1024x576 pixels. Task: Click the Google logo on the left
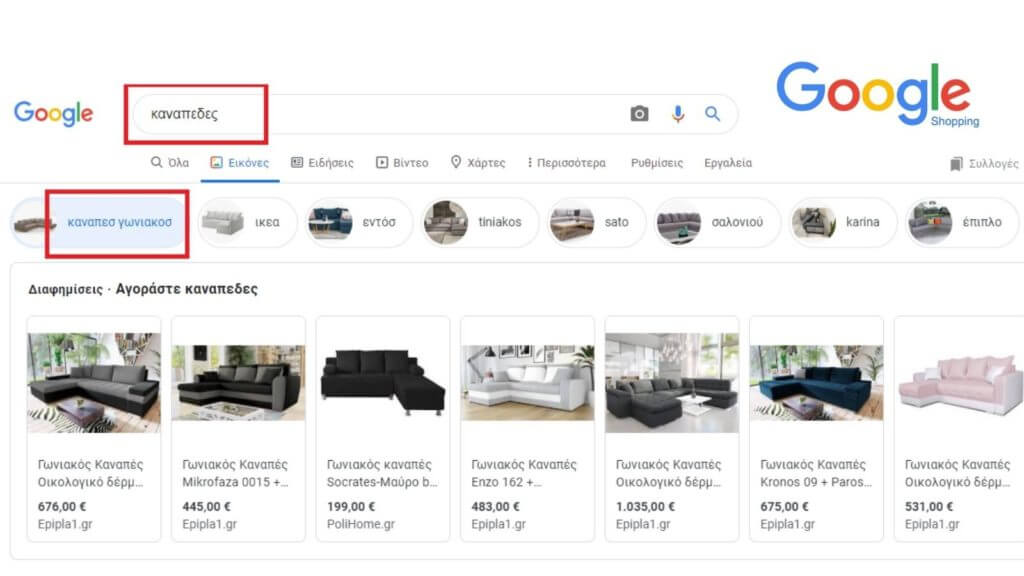[x=52, y=113]
